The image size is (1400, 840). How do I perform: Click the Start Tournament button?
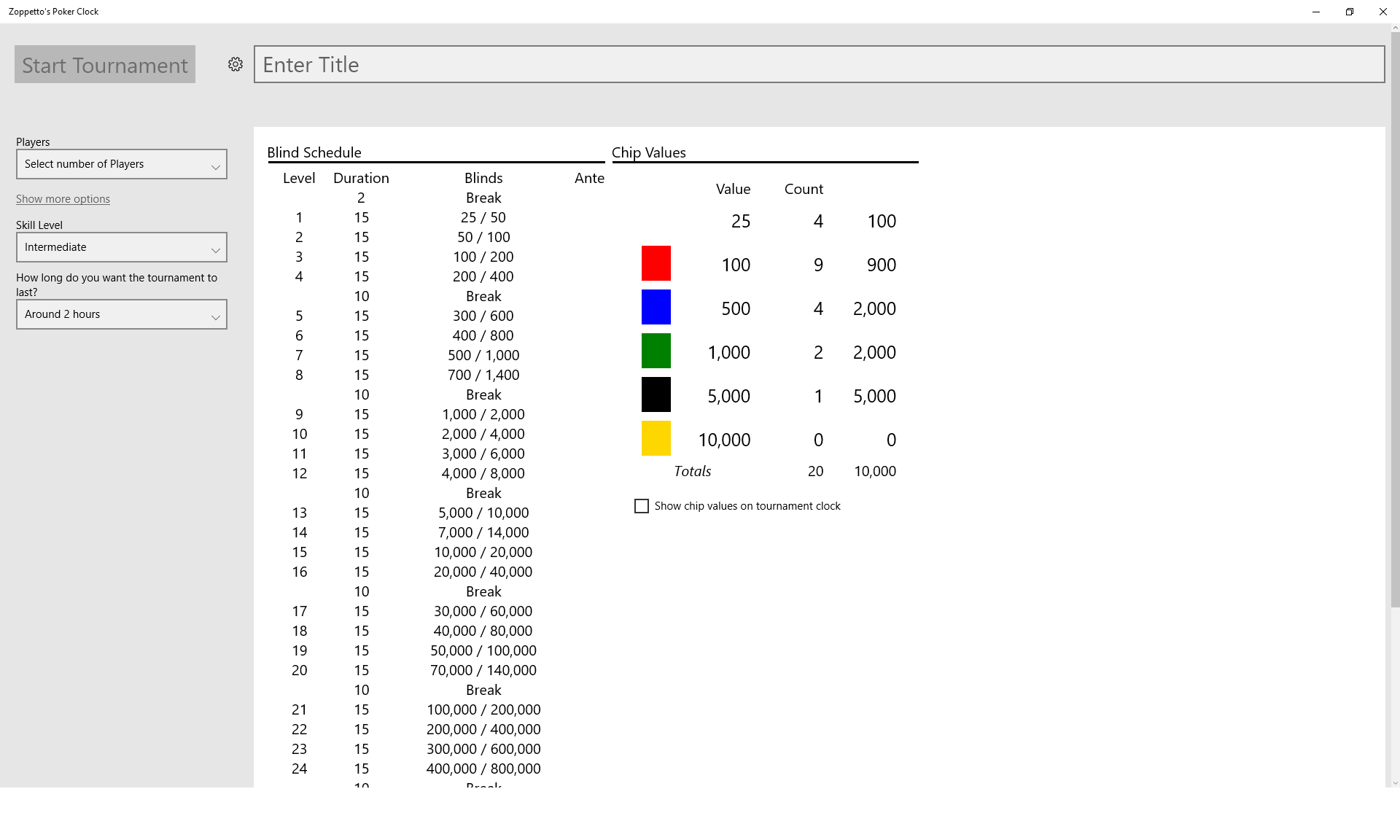pyautogui.click(x=105, y=64)
